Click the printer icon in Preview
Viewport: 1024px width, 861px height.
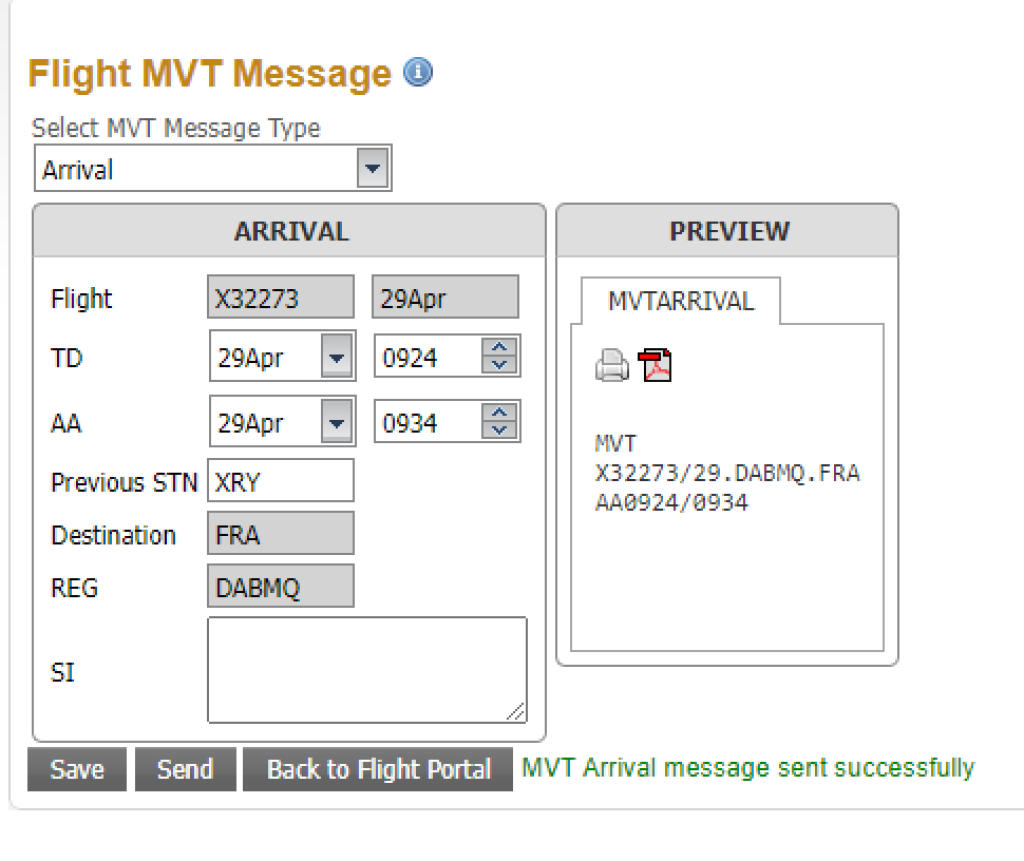click(x=612, y=367)
